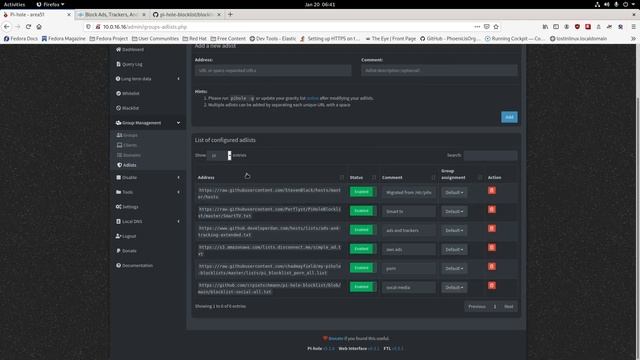This screenshot has width=640, height=360.
Task: Go to Next page of adlists
Action: [x=509, y=307]
